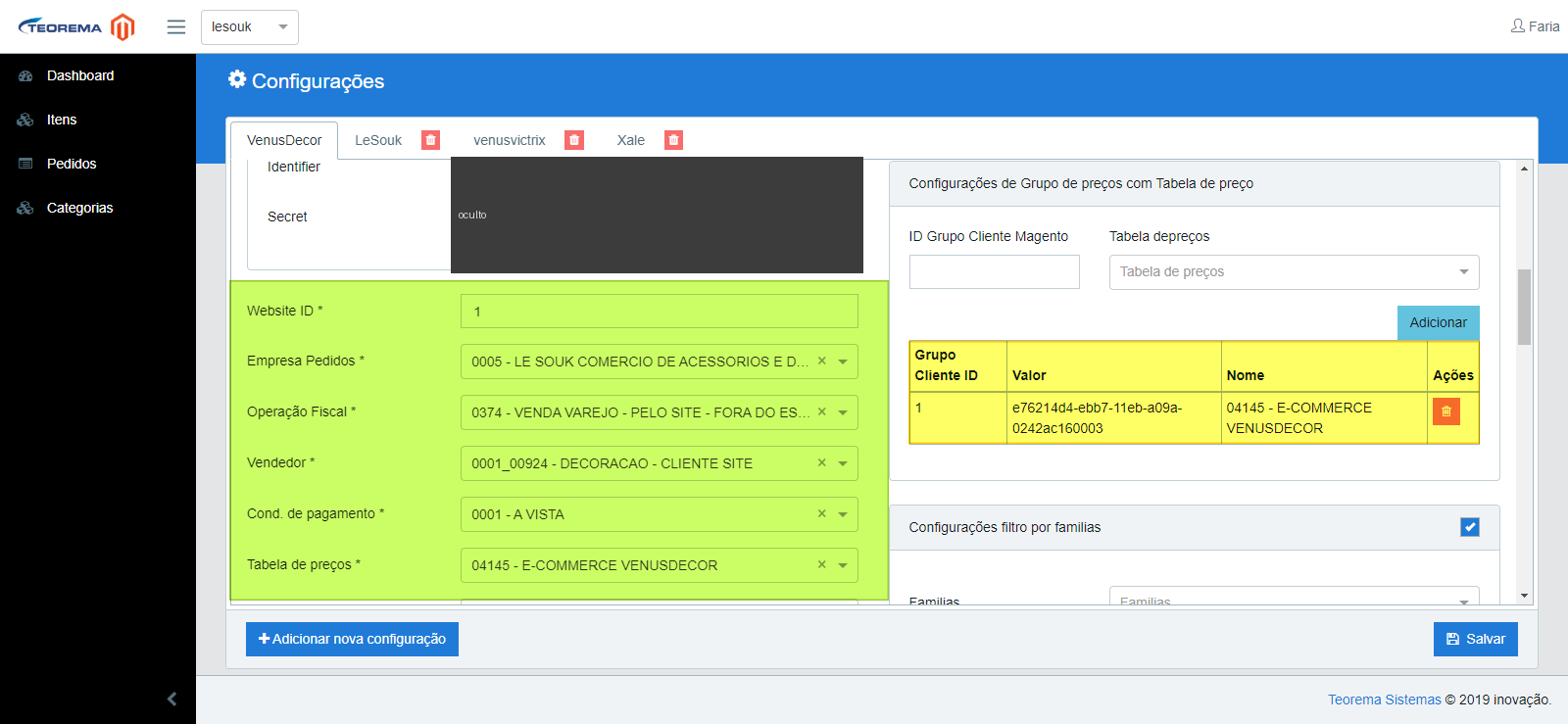Expand the Vendedor dropdown
The height and width of the screenshot is (724, 1568).
click(843, 463)
